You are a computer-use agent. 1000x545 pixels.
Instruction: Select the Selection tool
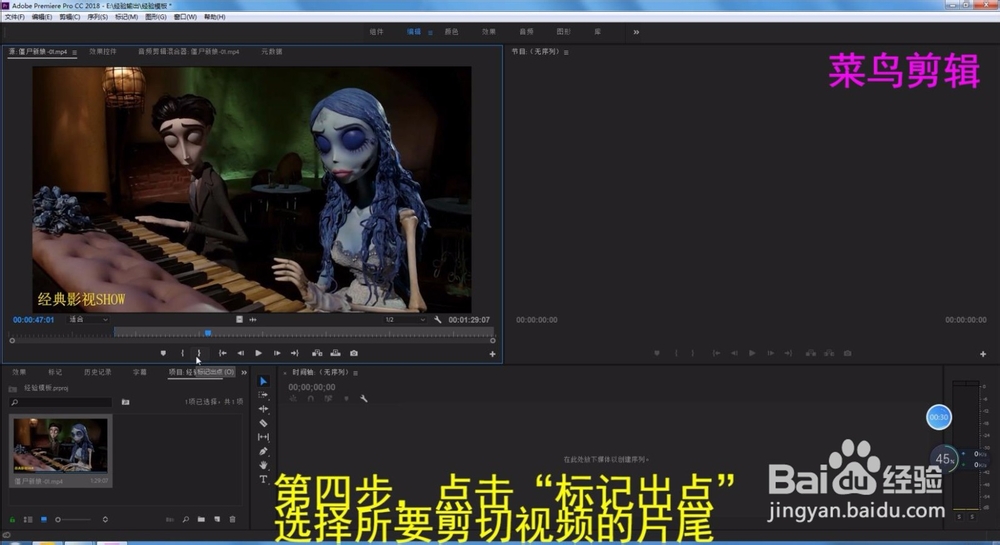tap(263, 381)
